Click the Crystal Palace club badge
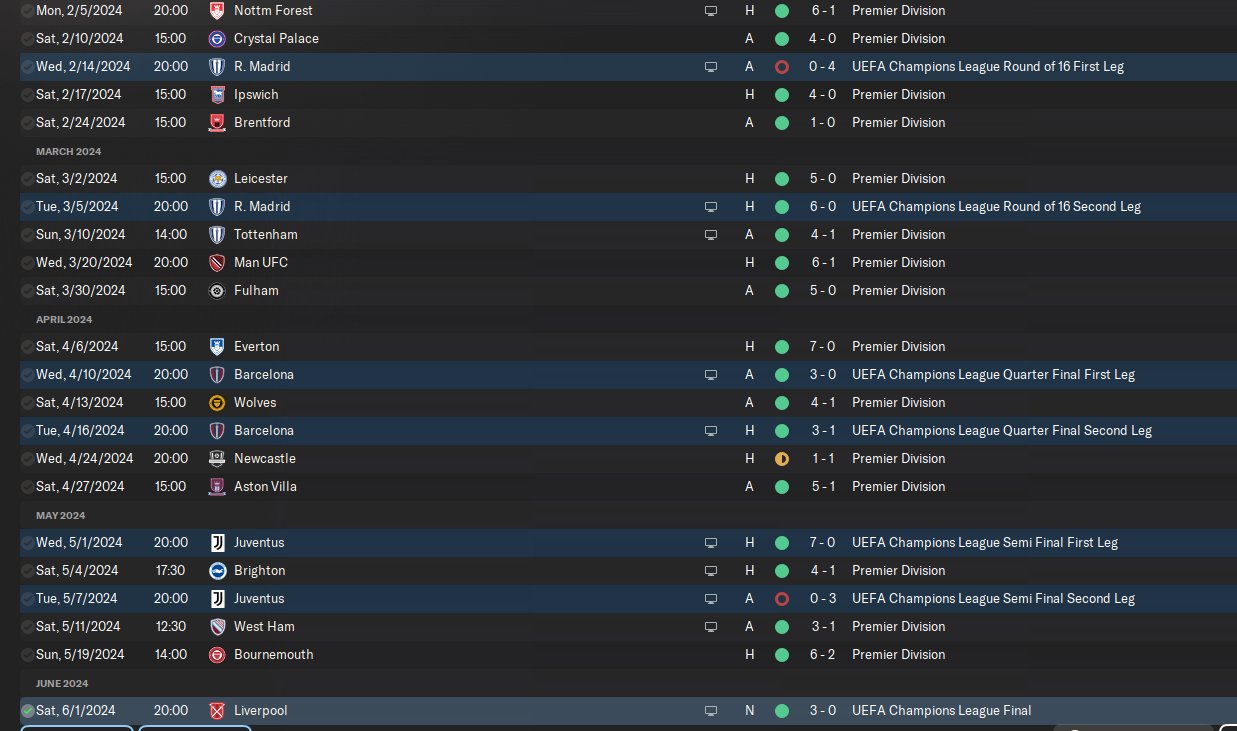1237x731 pixels. [217, 38]
